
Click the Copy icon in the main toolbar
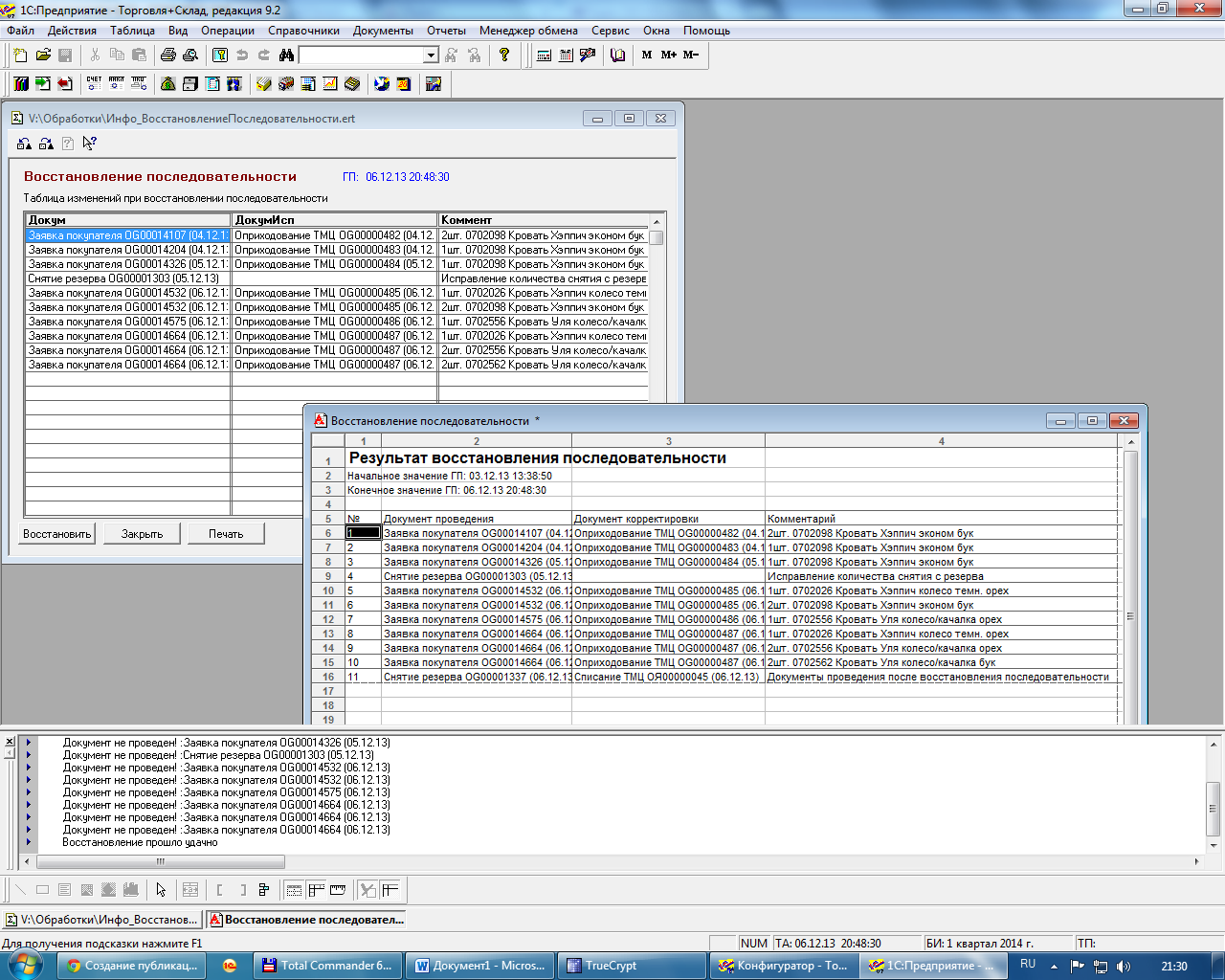[x=117, y=56]
